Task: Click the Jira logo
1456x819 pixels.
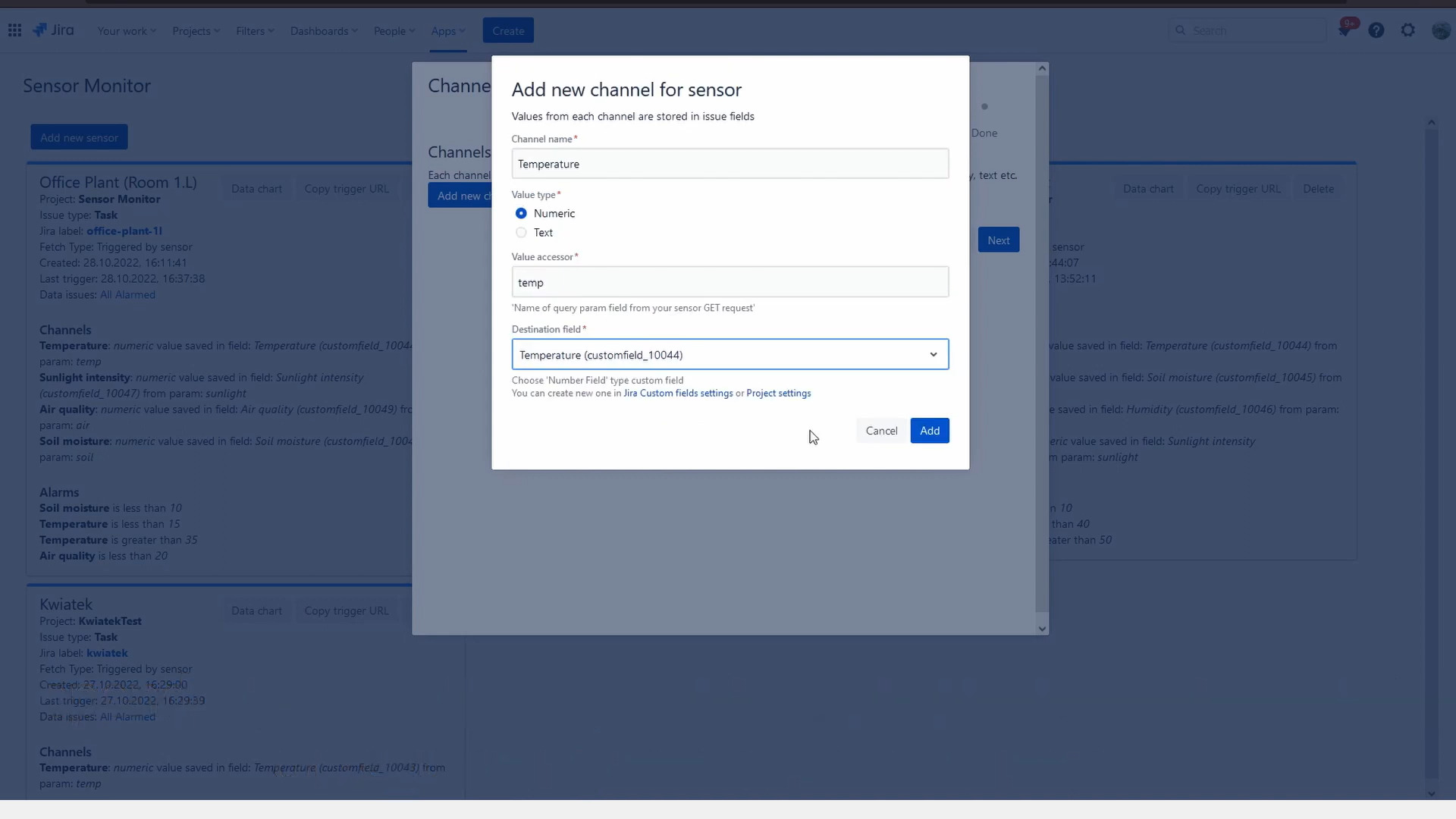Action: (x=53, y=30)
